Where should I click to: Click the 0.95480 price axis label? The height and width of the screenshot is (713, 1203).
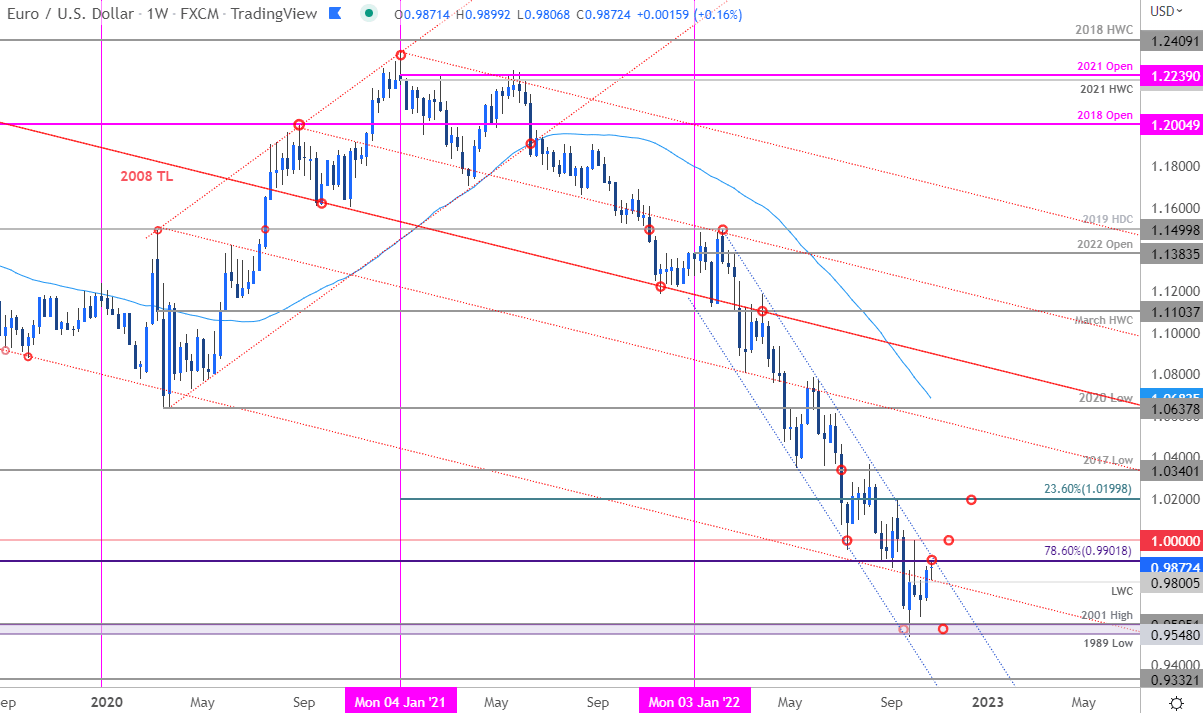coord(1172,634)
